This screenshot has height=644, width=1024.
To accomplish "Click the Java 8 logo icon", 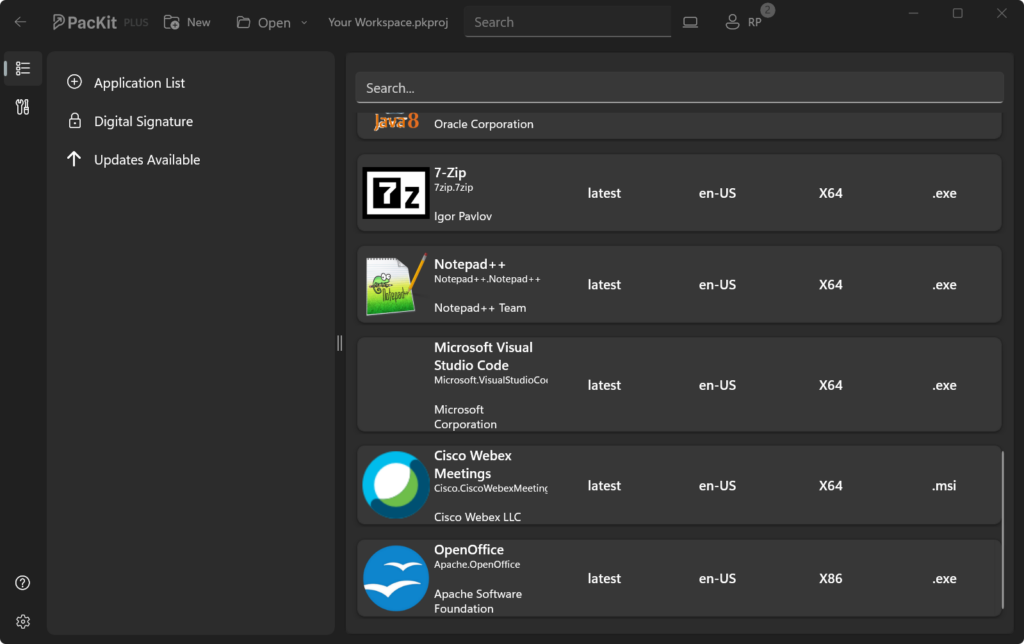I will (x=396, y=121).
